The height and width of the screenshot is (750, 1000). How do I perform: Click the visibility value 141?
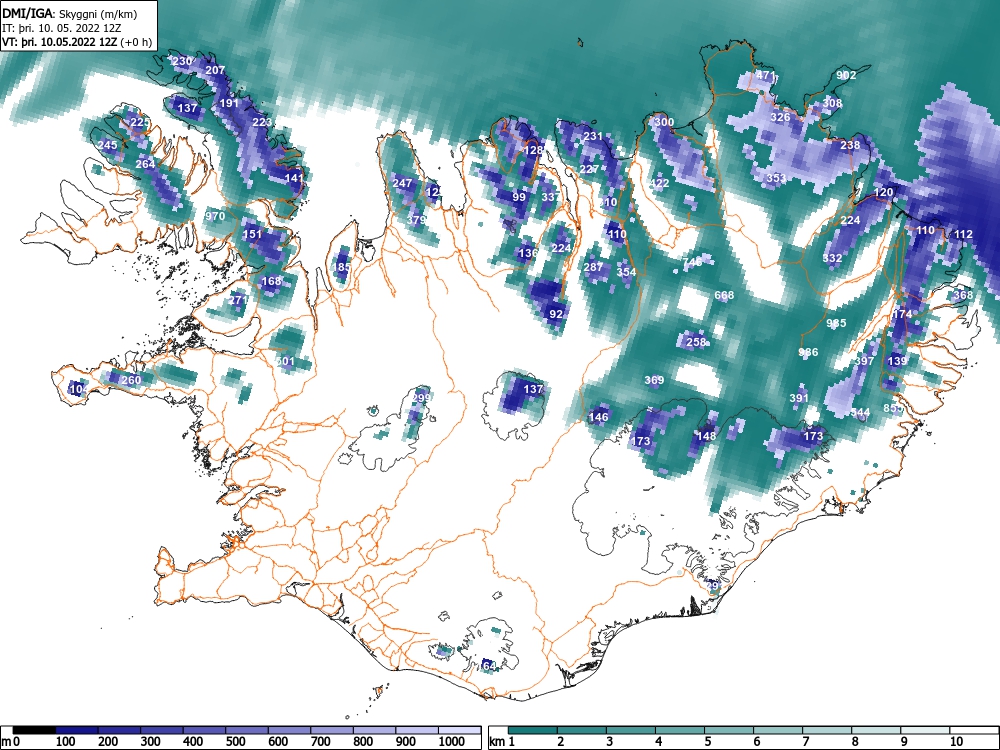point(294,178)
